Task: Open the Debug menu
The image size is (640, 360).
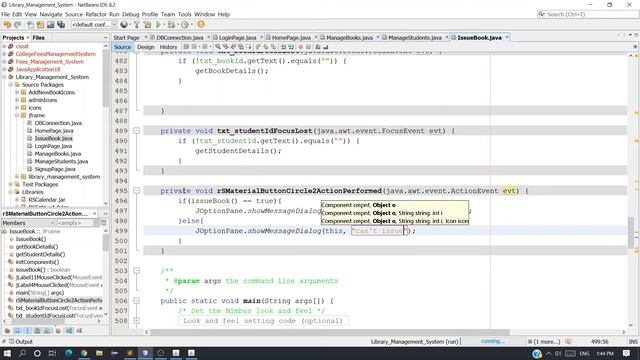Action: (131, 14)
